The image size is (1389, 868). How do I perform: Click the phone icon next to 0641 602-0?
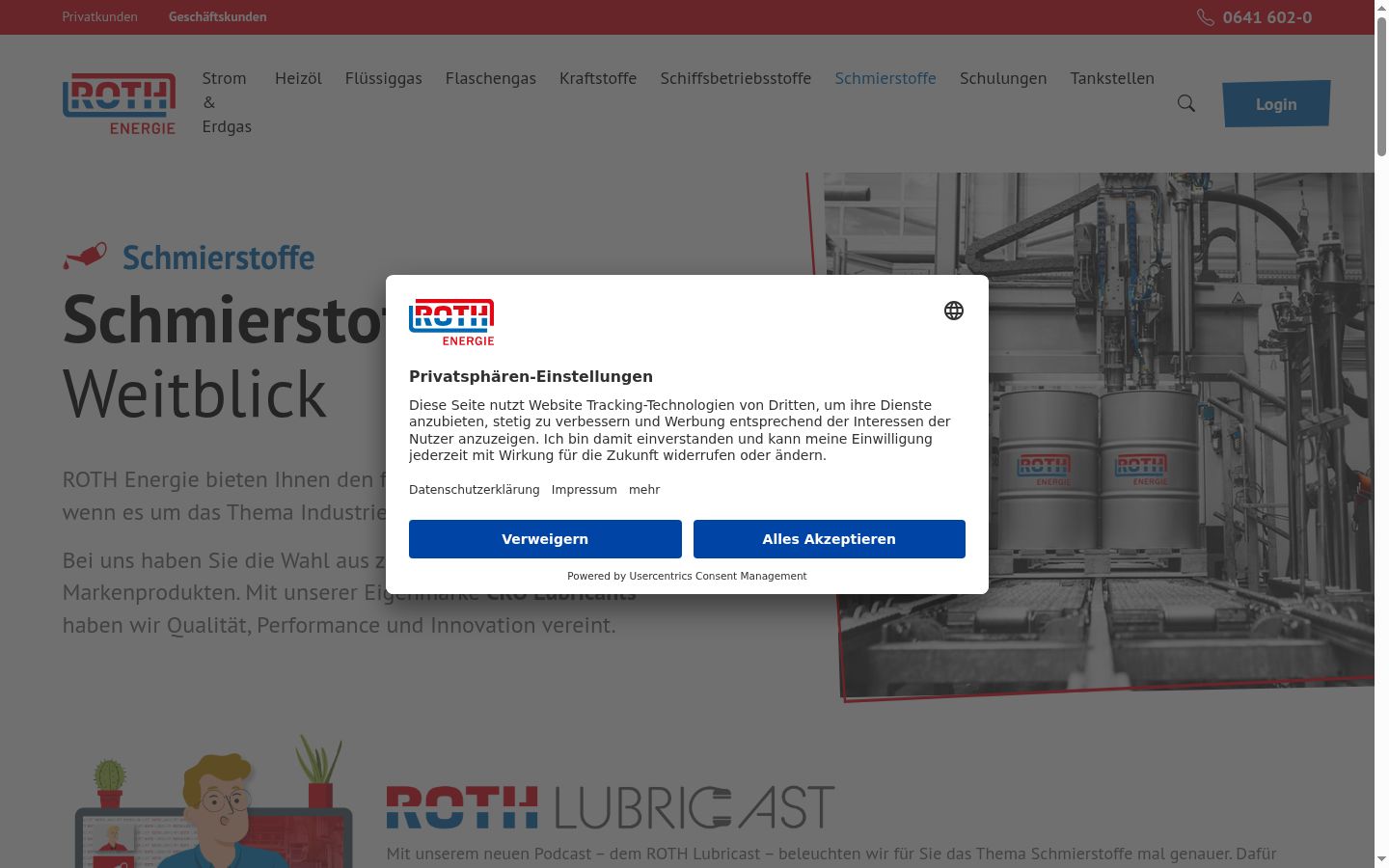pyautogui.click(x=1206, y=17)
